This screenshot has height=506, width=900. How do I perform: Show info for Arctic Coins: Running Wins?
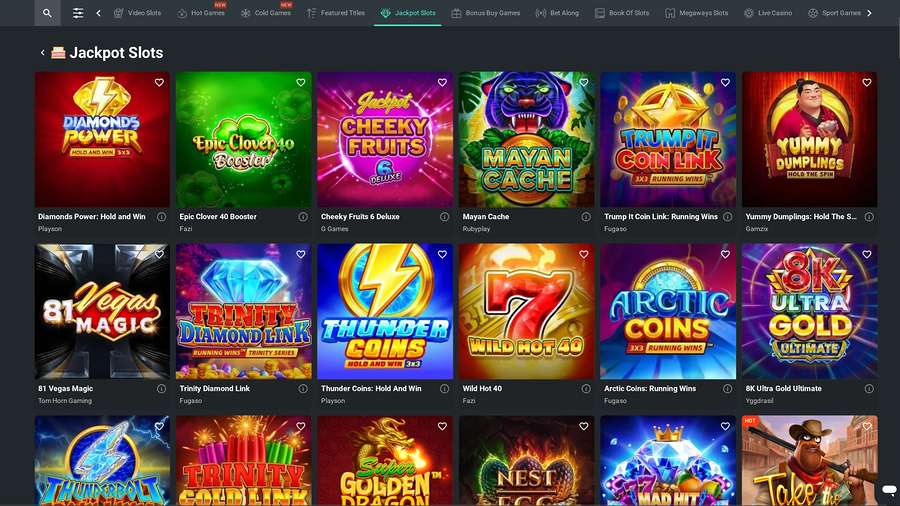click(727, 389)
